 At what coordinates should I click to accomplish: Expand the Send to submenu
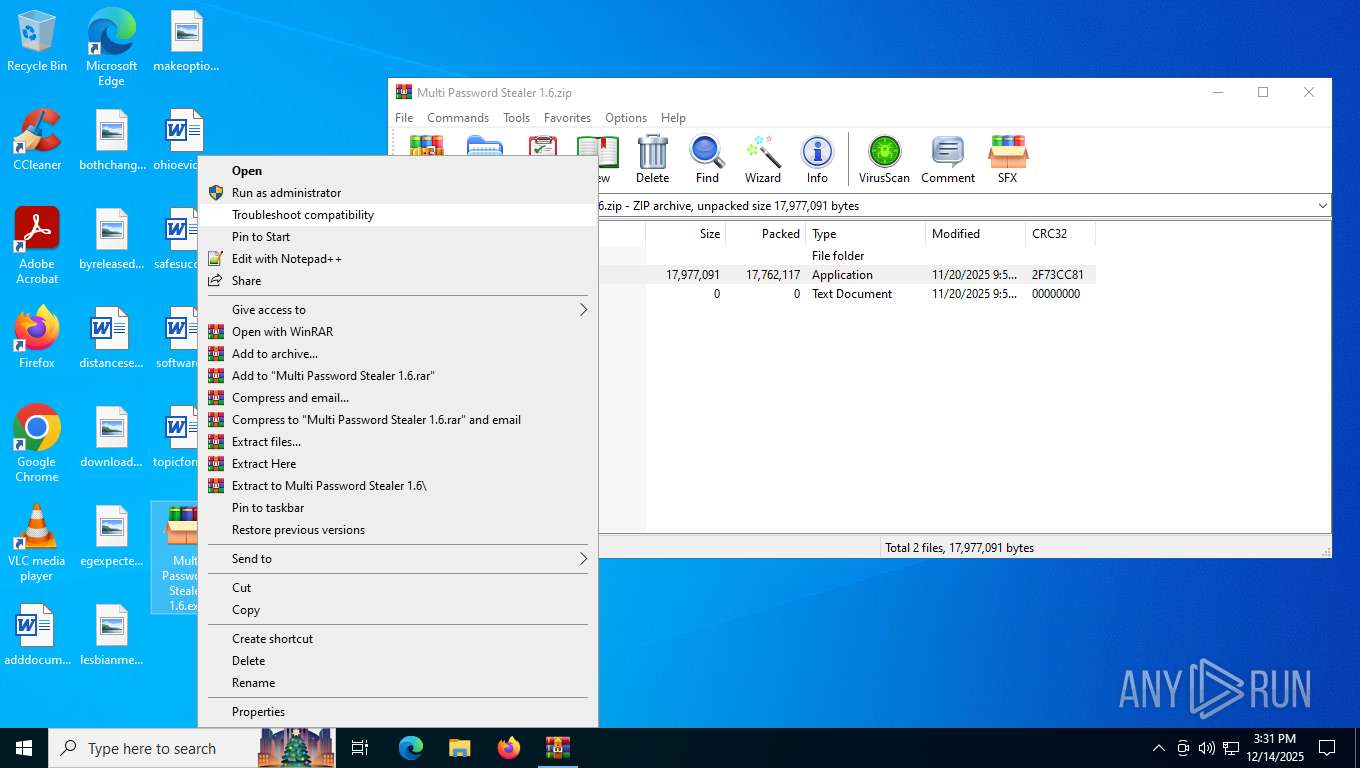coord(398,559)
